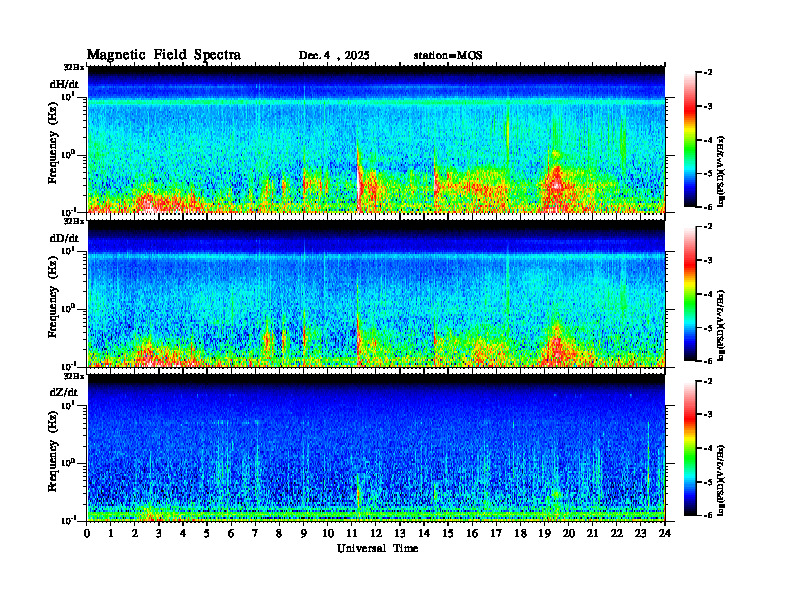Click the hour tick label "21" on time axis
Image resolution: width=792 pixels, height=612 pixels.
tap(592, 533)
